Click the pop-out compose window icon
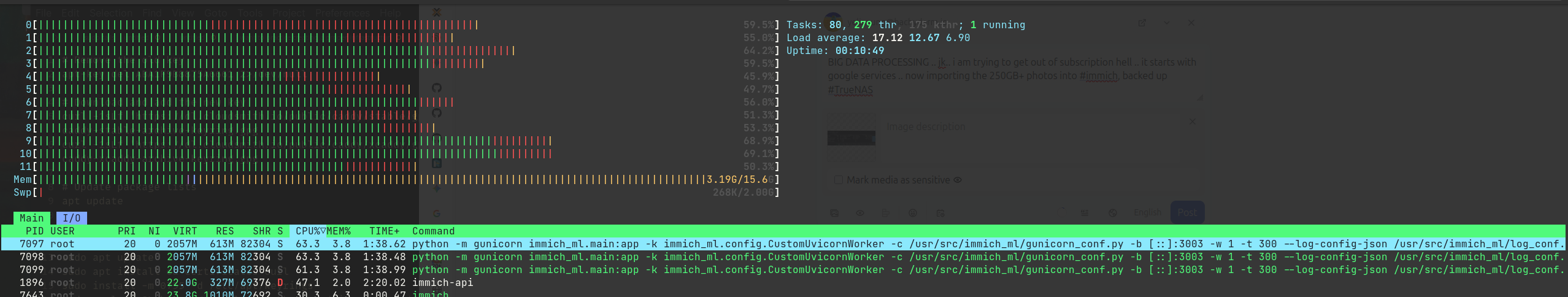 click(x=1142, y=23)
